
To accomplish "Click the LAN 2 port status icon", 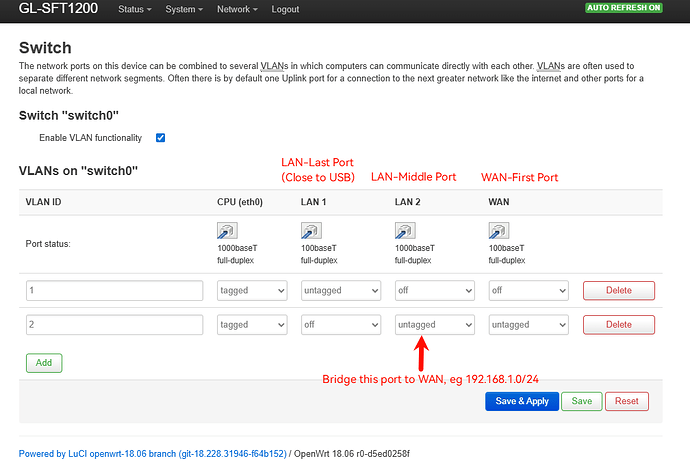I will pyautogui.click(x=405, y=231).
